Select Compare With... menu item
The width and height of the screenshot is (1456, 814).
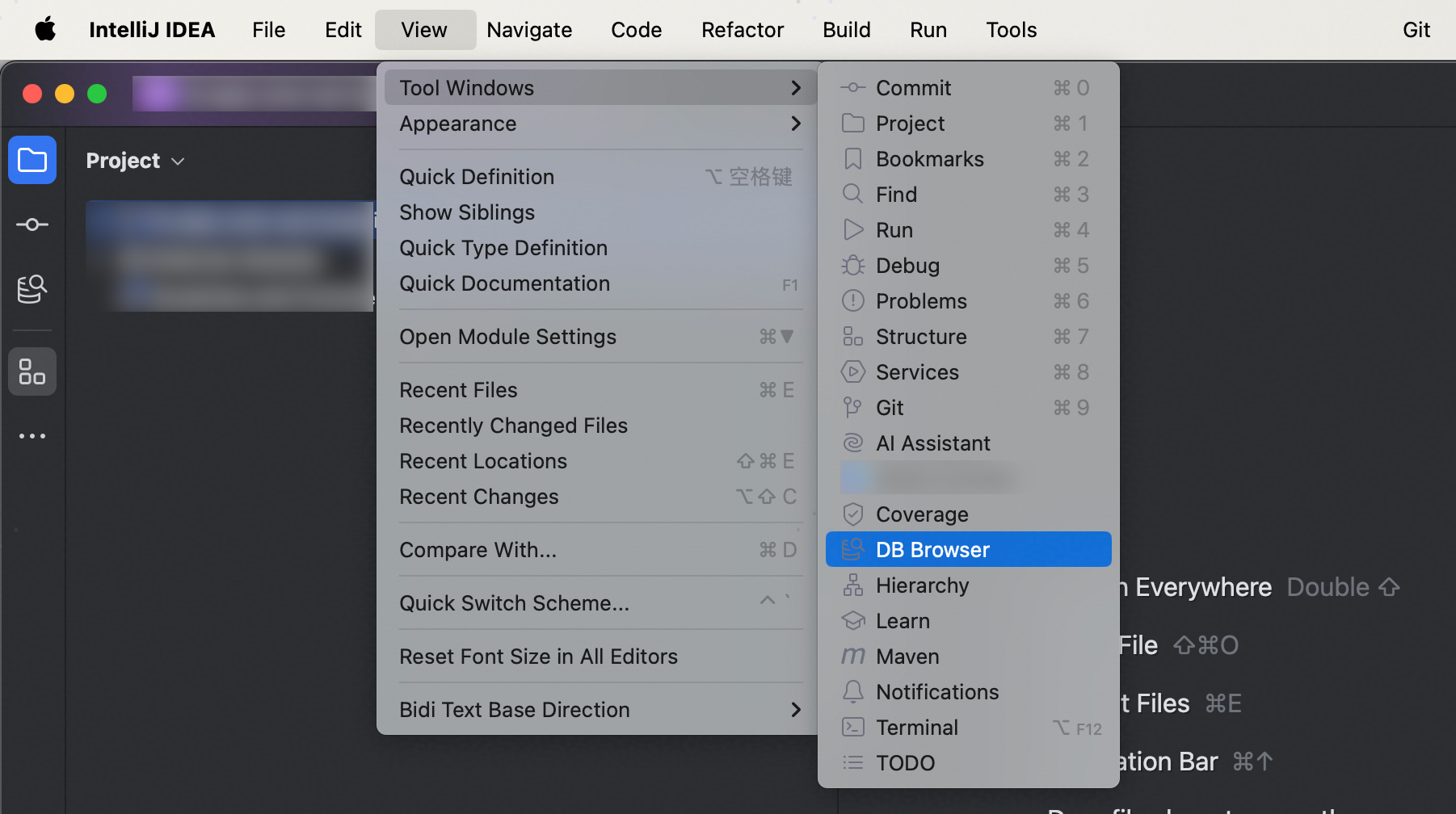pyautogui.click(x=598, y=549)
